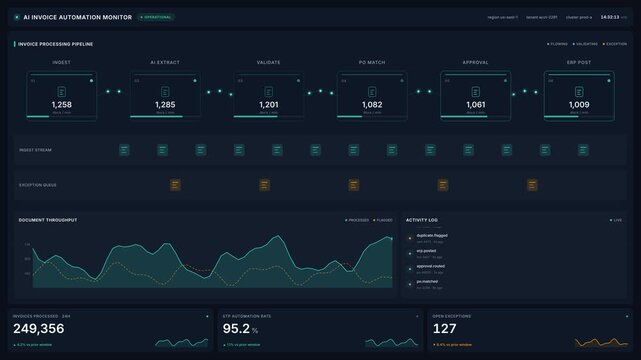Image resolution: width=641 pixels, height=360 pixels.
Task: Click the EXCEPTION QUEUE row label
Action: point(38,185)
